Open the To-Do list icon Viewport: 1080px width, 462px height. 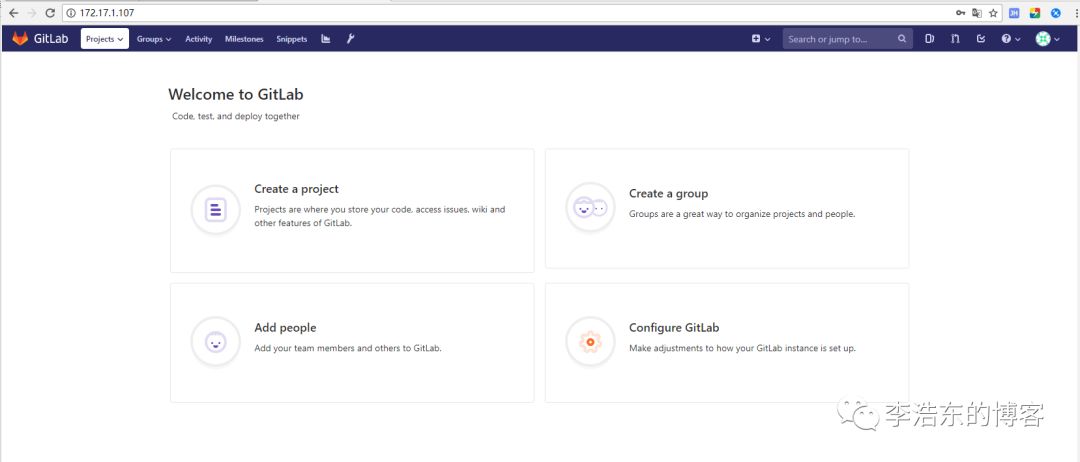pos(981,39)
